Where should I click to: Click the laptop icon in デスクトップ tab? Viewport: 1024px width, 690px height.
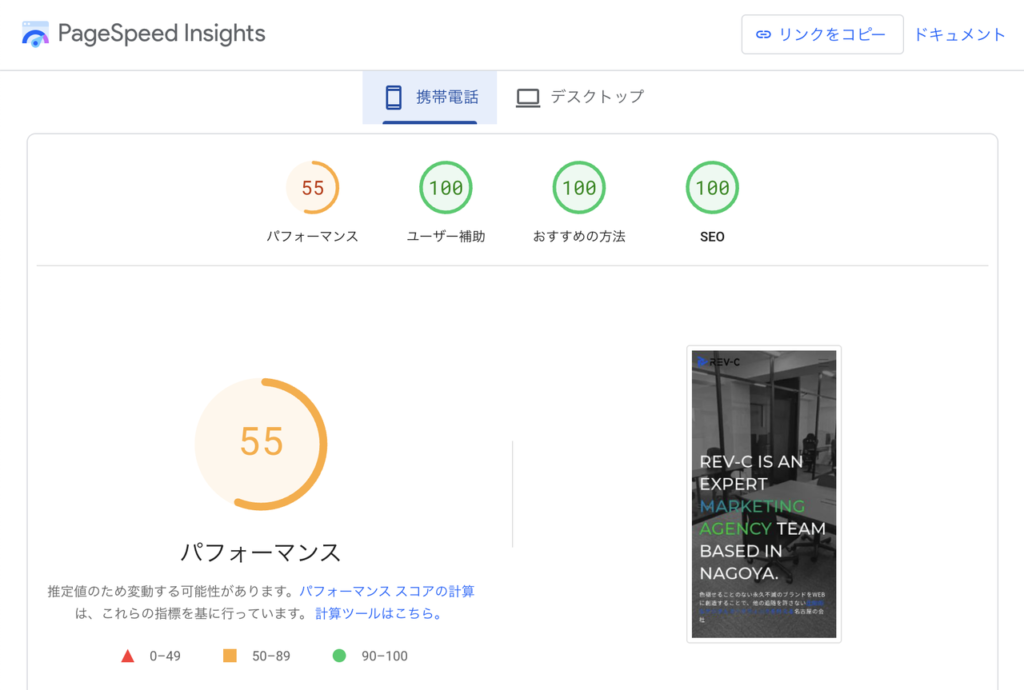(x=528, y=98)
